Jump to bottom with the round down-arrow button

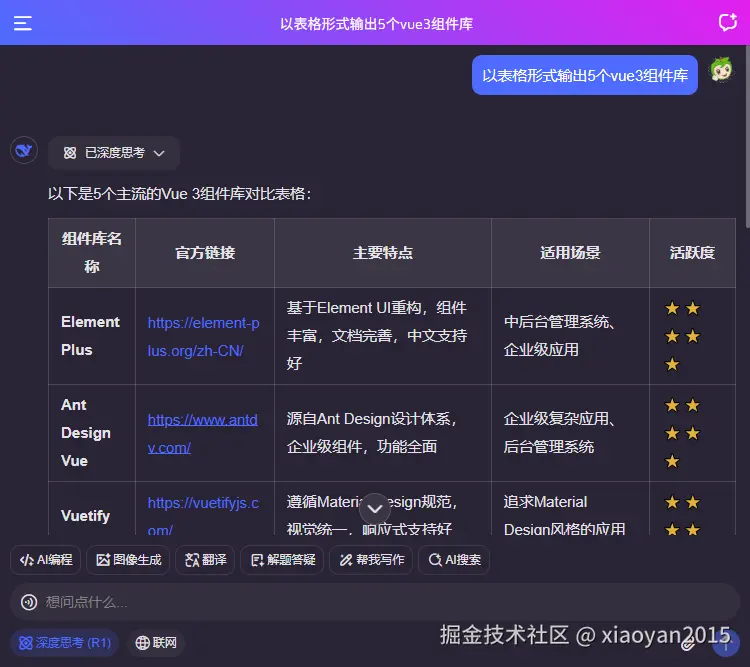375,509
